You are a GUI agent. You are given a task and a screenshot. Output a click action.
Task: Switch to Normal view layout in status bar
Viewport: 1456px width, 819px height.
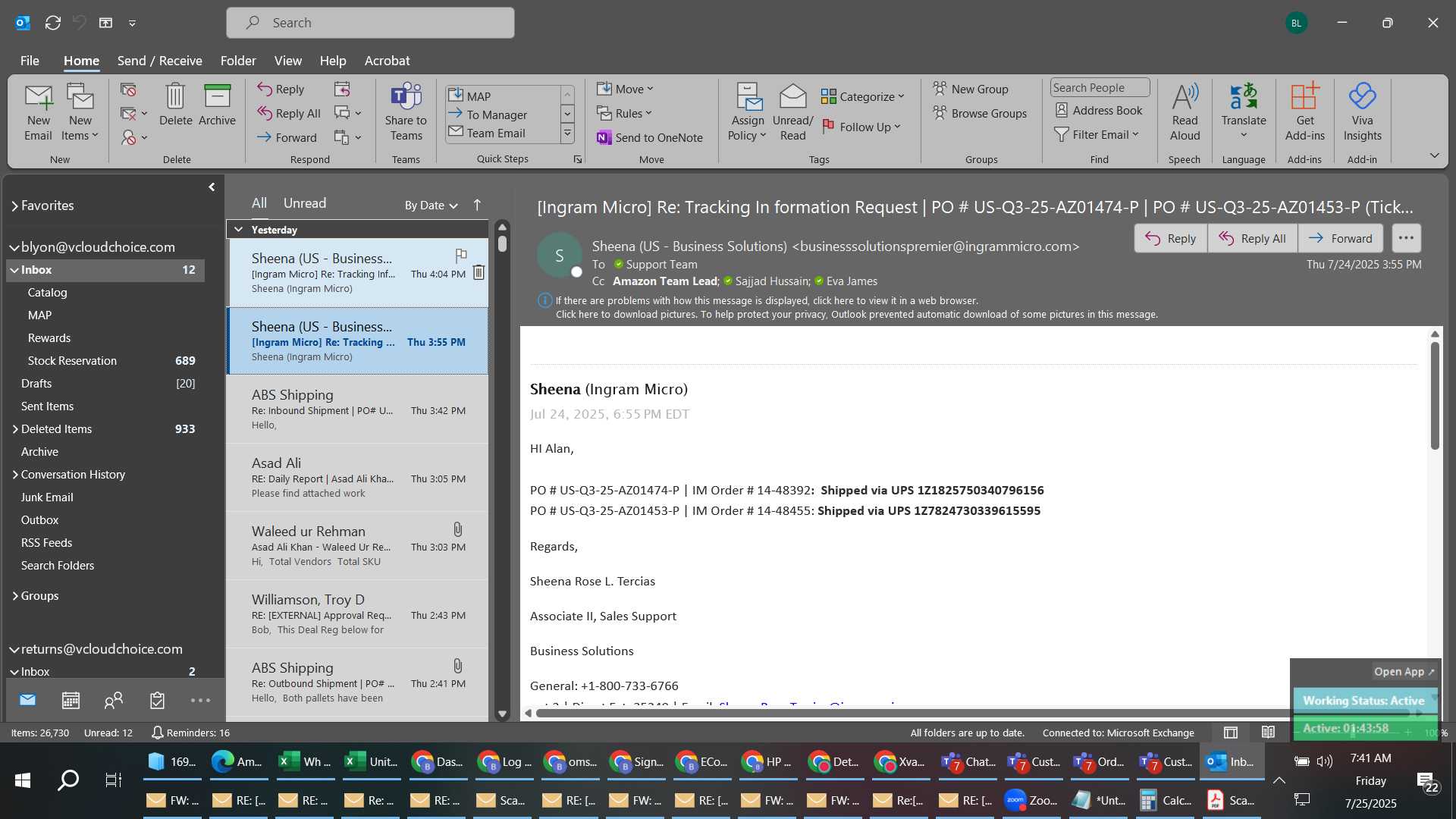click(1231, 733)
